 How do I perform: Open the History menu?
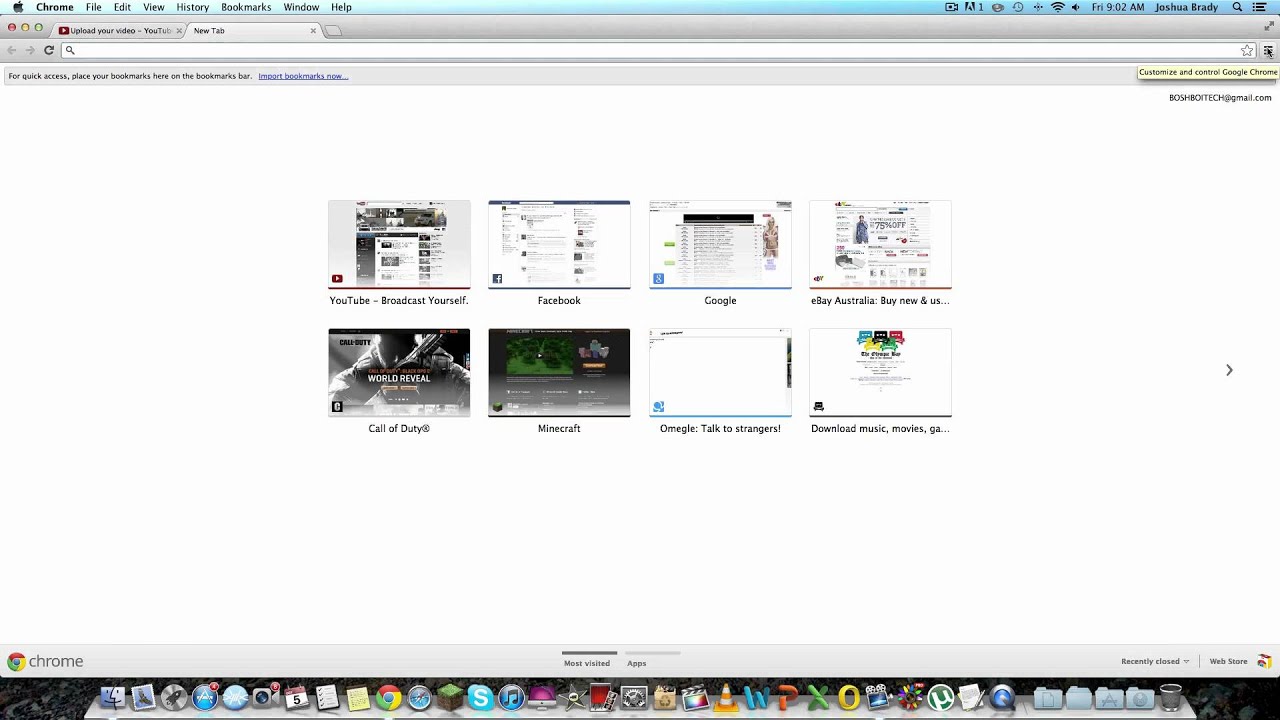(x=192, y=7)
